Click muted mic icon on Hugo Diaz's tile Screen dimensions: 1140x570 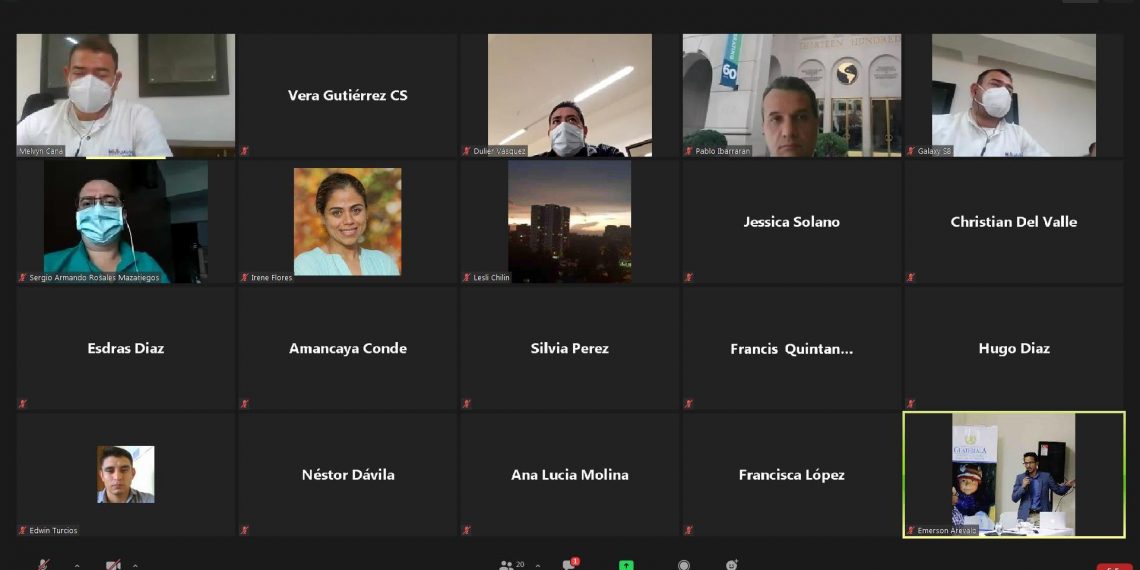coord(910,404)
